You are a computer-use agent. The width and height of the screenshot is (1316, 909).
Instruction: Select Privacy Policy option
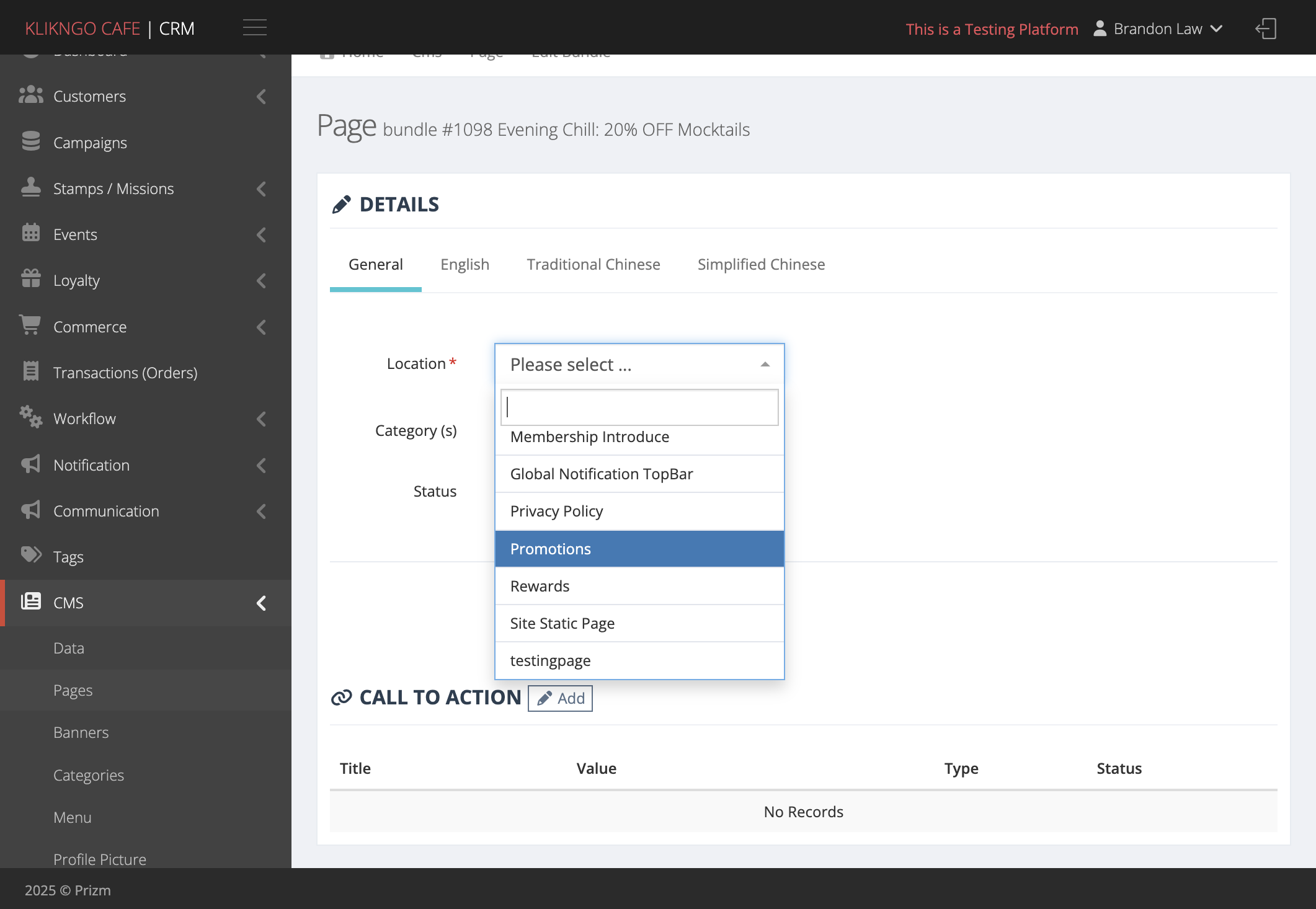639,511
